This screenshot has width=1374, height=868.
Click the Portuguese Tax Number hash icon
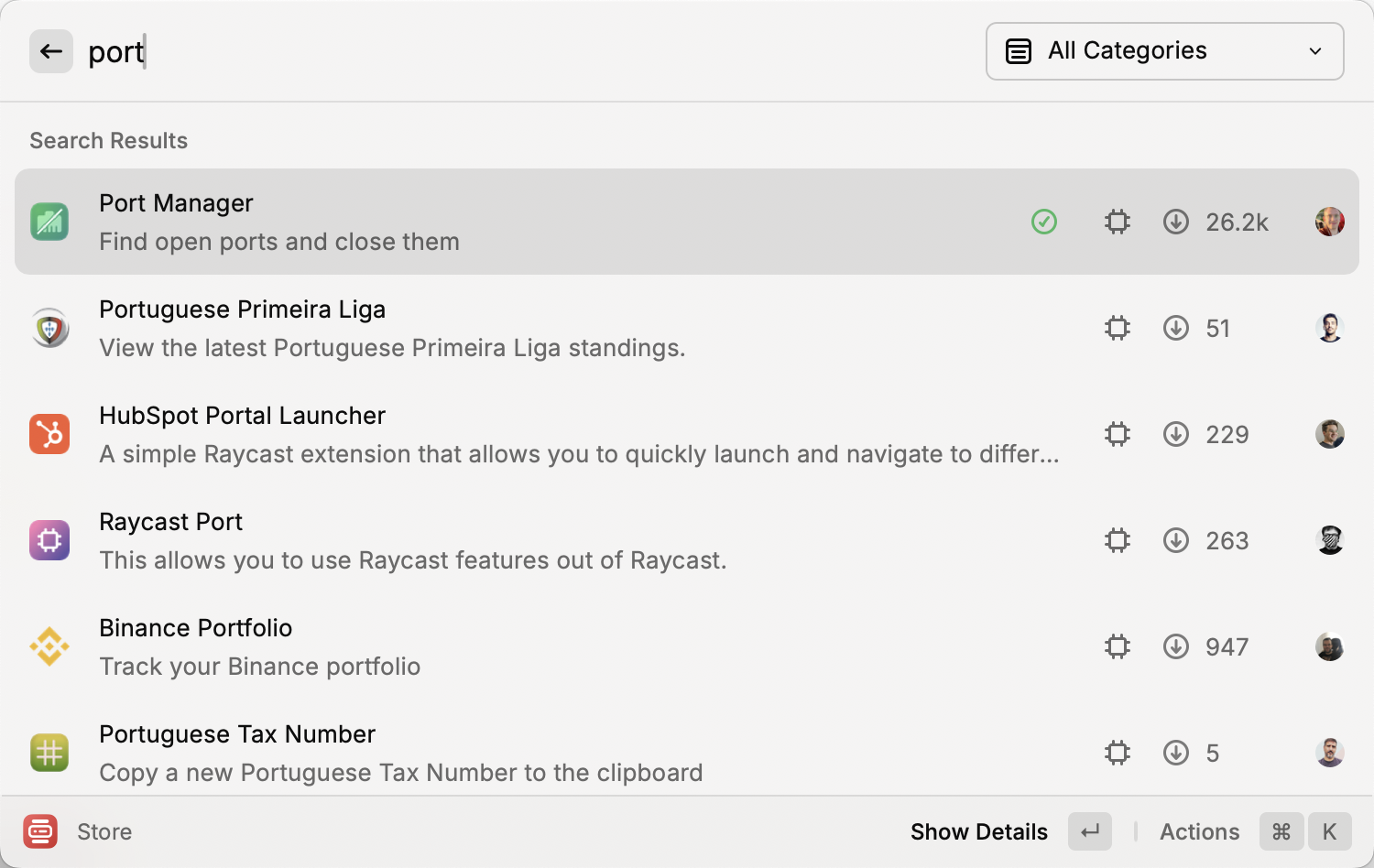coord(49,753)
